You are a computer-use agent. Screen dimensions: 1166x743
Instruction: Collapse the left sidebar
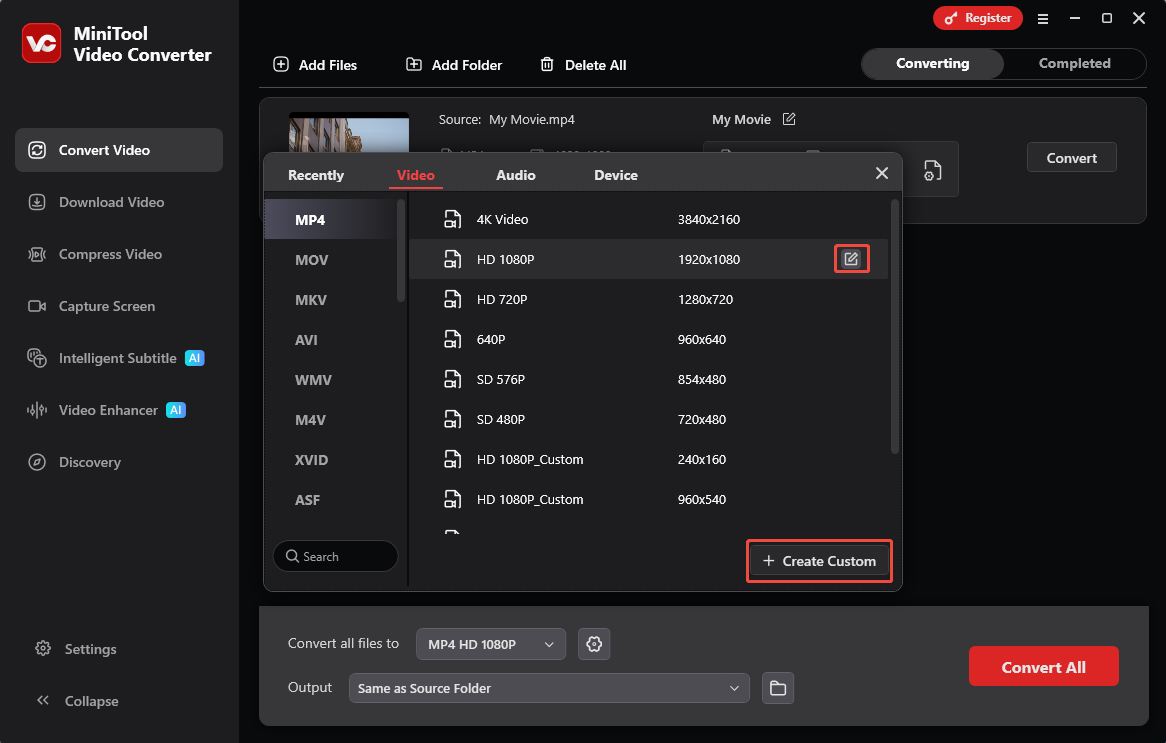(77, 701)
